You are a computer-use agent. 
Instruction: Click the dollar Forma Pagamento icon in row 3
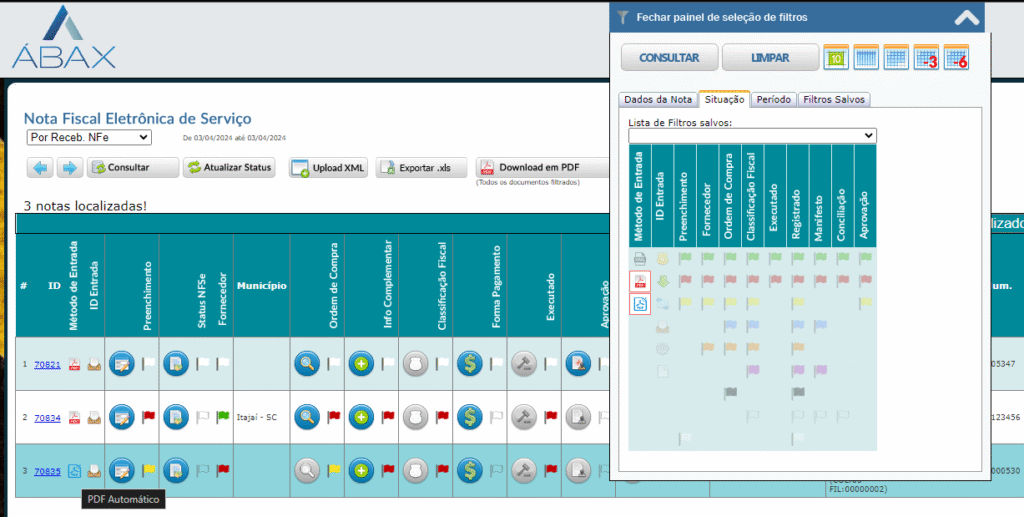pyautogui.click(x=470, y=468)
